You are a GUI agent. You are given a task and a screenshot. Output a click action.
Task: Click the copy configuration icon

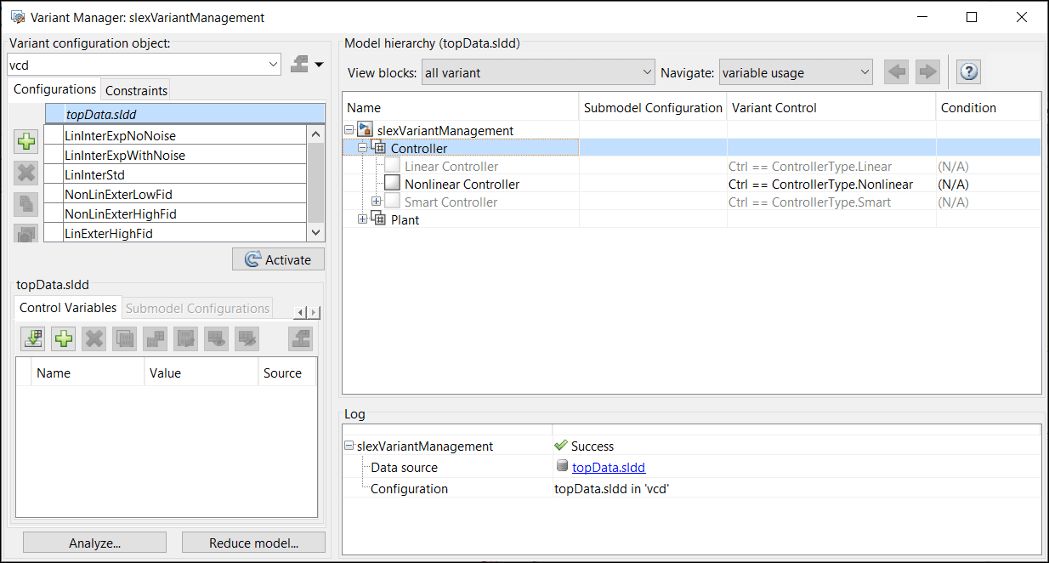(26, 204)
